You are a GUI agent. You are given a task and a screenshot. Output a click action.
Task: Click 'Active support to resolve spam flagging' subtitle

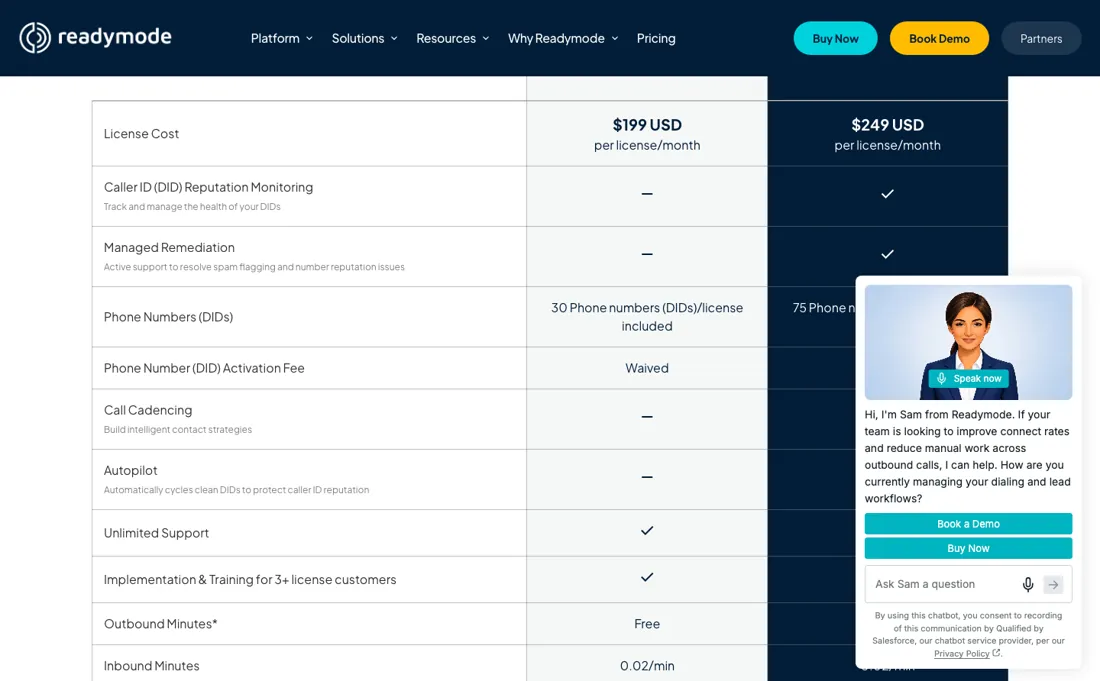click(x=254, y=267)
